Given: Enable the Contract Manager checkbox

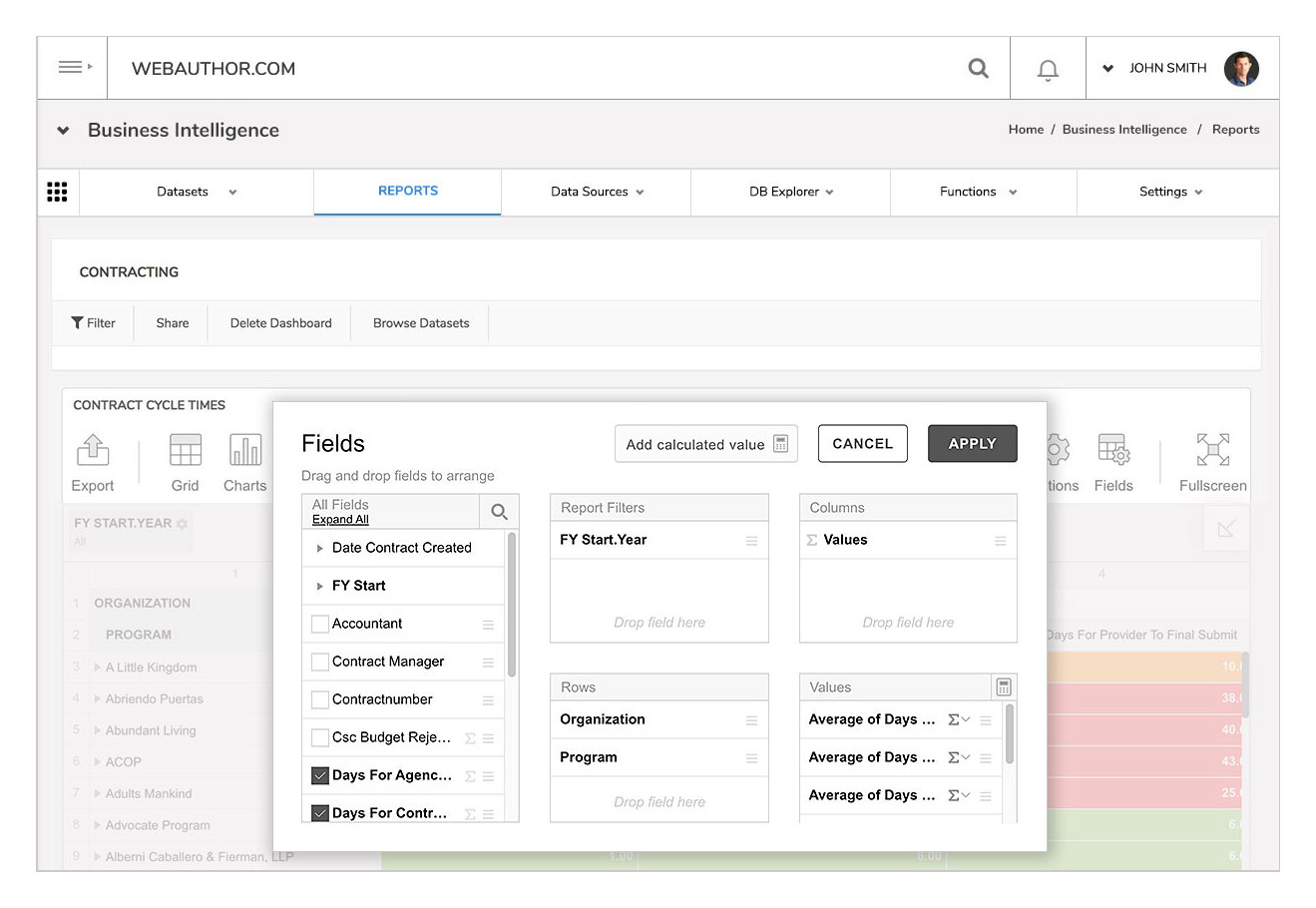Looking at the screenshot, I should coord(320,662).
